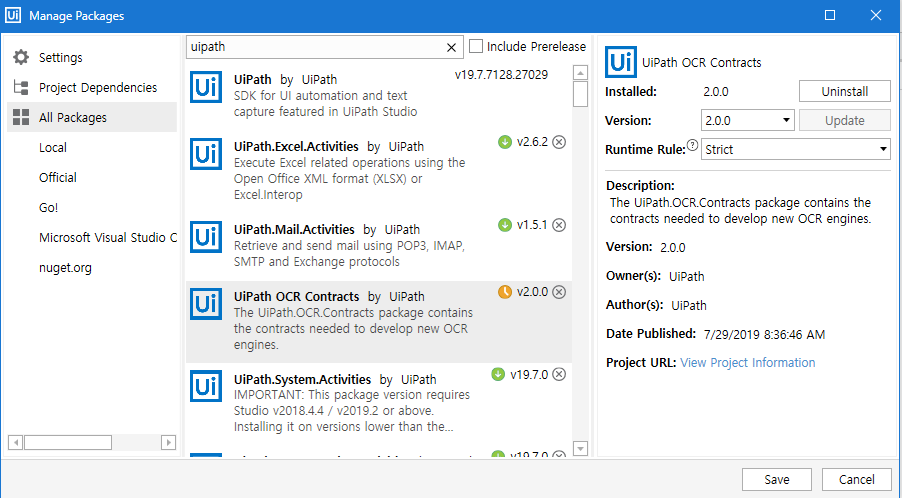This screenshot has height=498, width=902.
Task: Select the UiPath OCR Contracts list title
Action: [296, 297]
